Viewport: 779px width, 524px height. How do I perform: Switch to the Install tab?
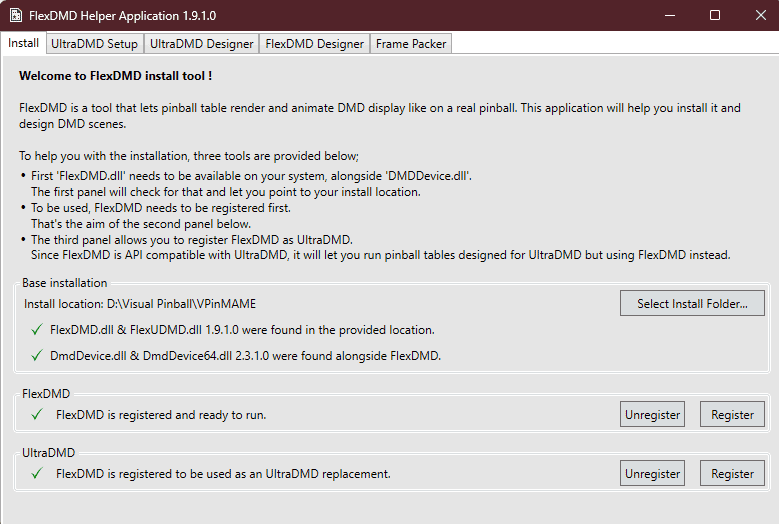(x=23, y=44)
